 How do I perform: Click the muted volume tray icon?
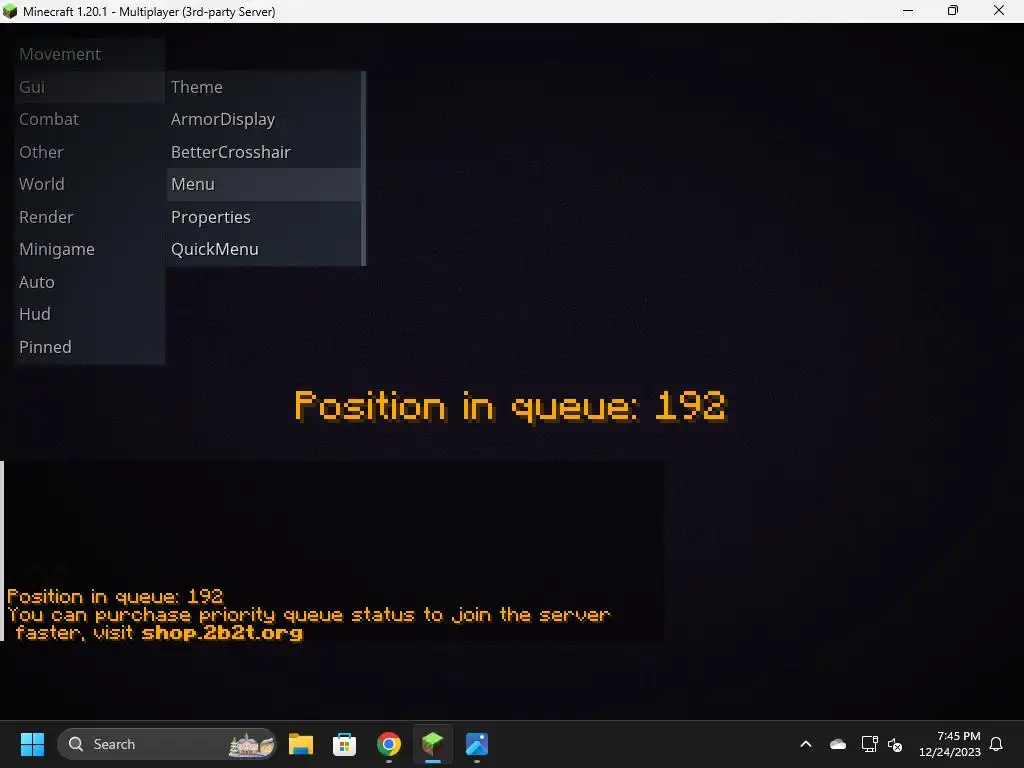coord(895,744)
